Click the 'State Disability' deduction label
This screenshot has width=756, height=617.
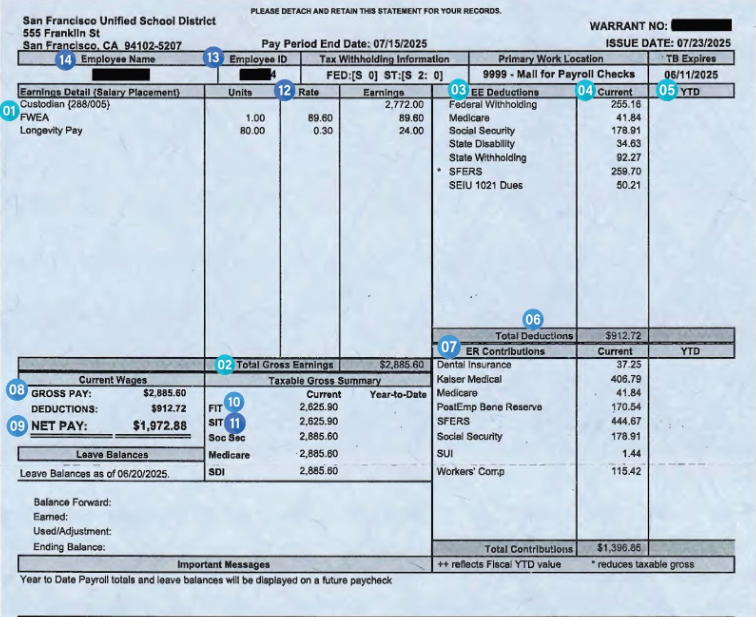click(x=482, y=144)
